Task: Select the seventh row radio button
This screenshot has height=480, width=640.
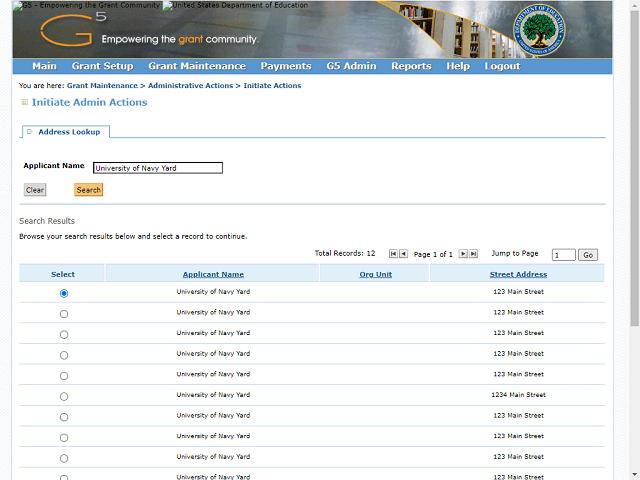Action: point(64,417)
